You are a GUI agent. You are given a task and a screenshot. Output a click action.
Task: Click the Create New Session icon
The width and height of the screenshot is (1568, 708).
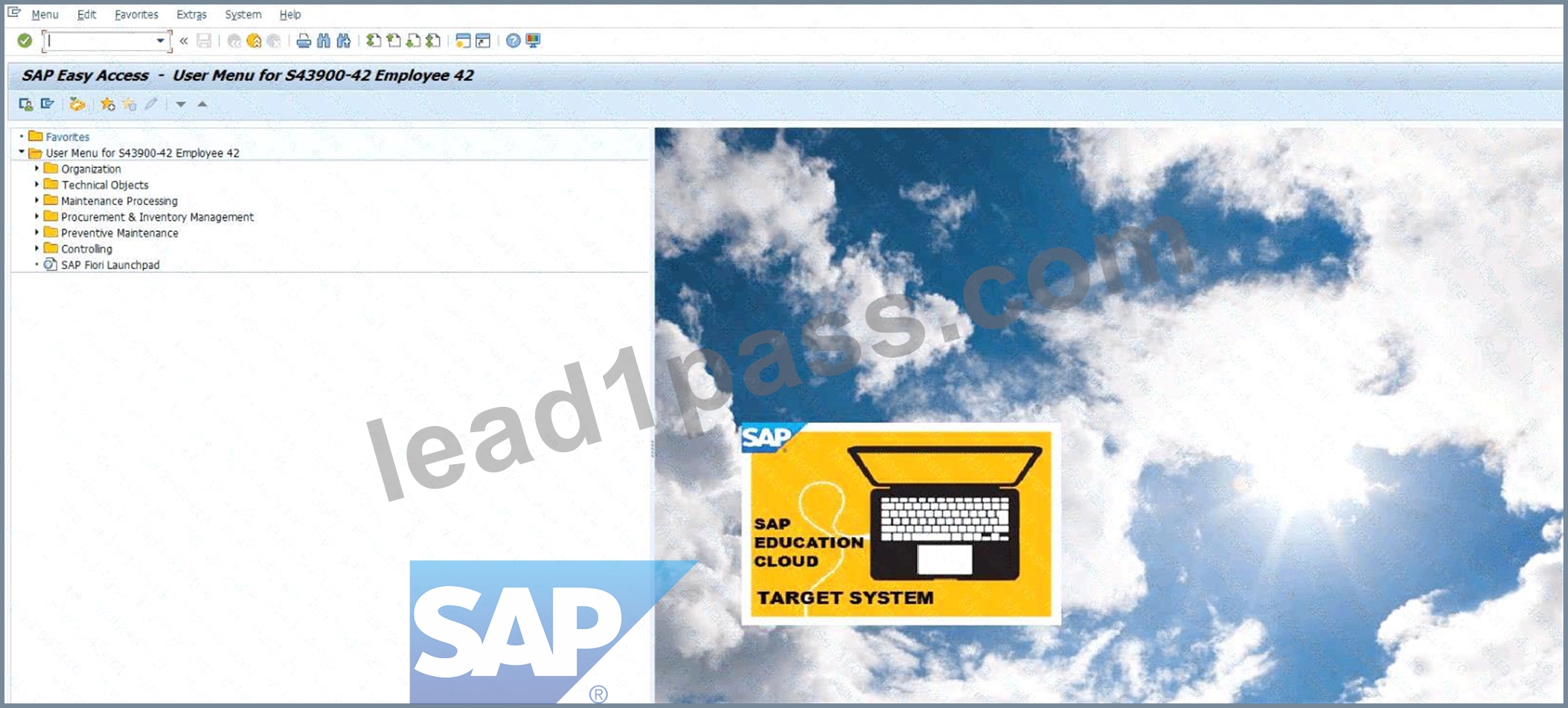pos(463,41)
